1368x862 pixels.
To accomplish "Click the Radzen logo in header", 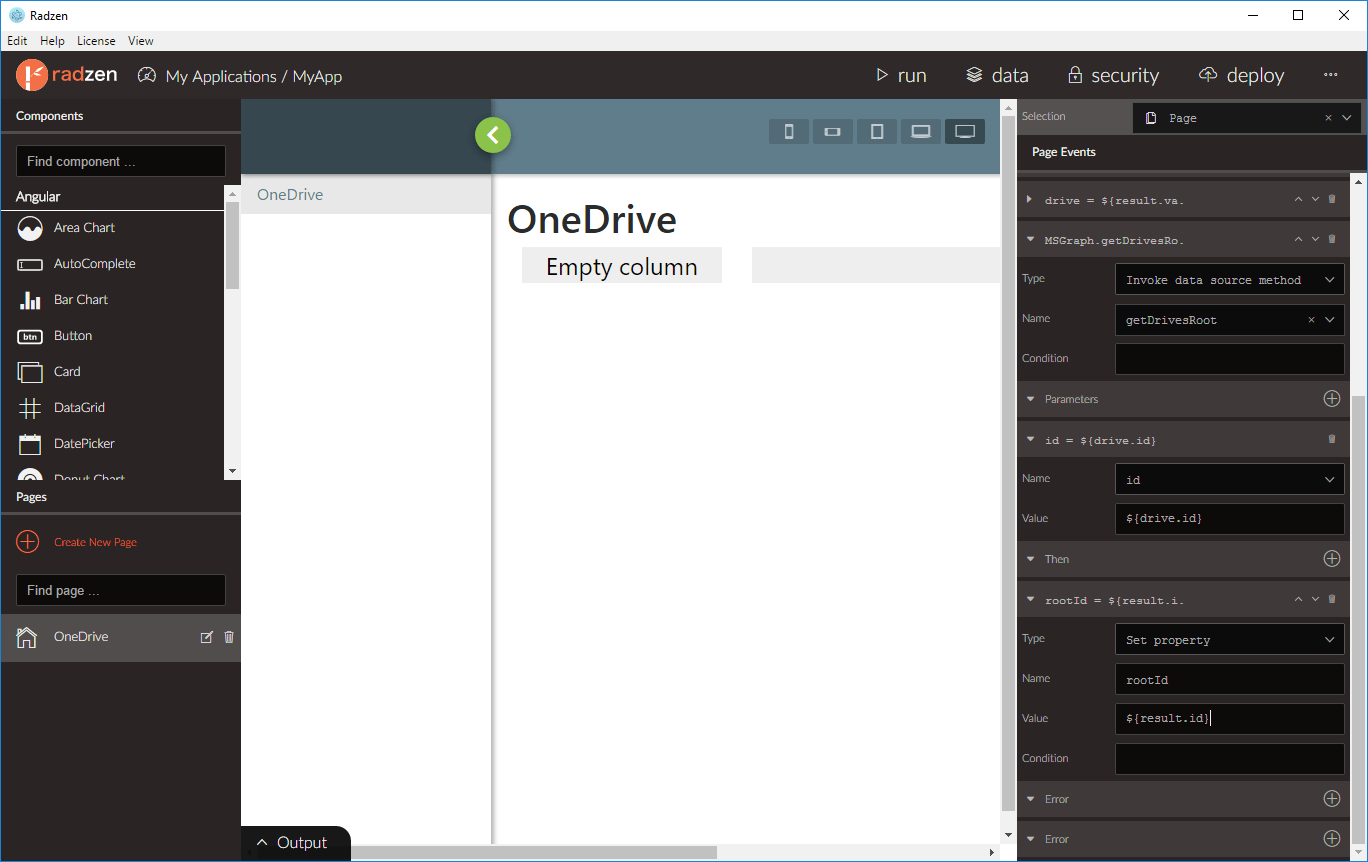I will (68, 75).
